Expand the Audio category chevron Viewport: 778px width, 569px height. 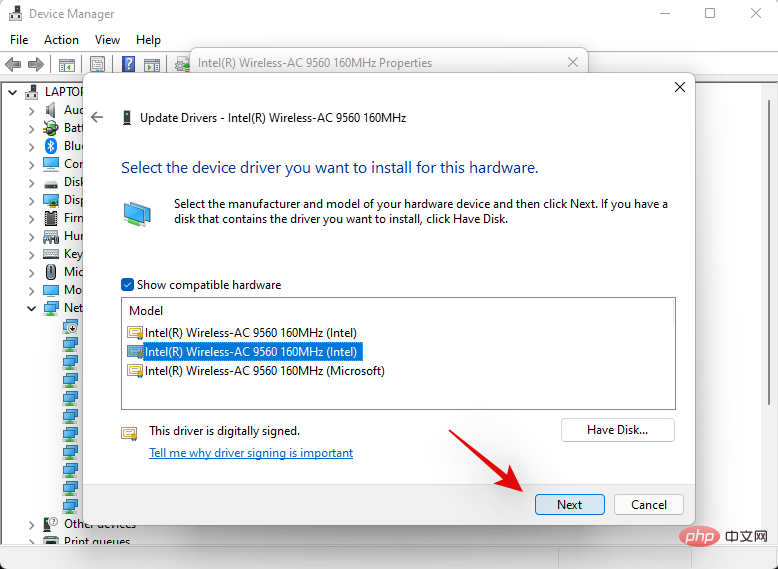[x=32, y=110]
